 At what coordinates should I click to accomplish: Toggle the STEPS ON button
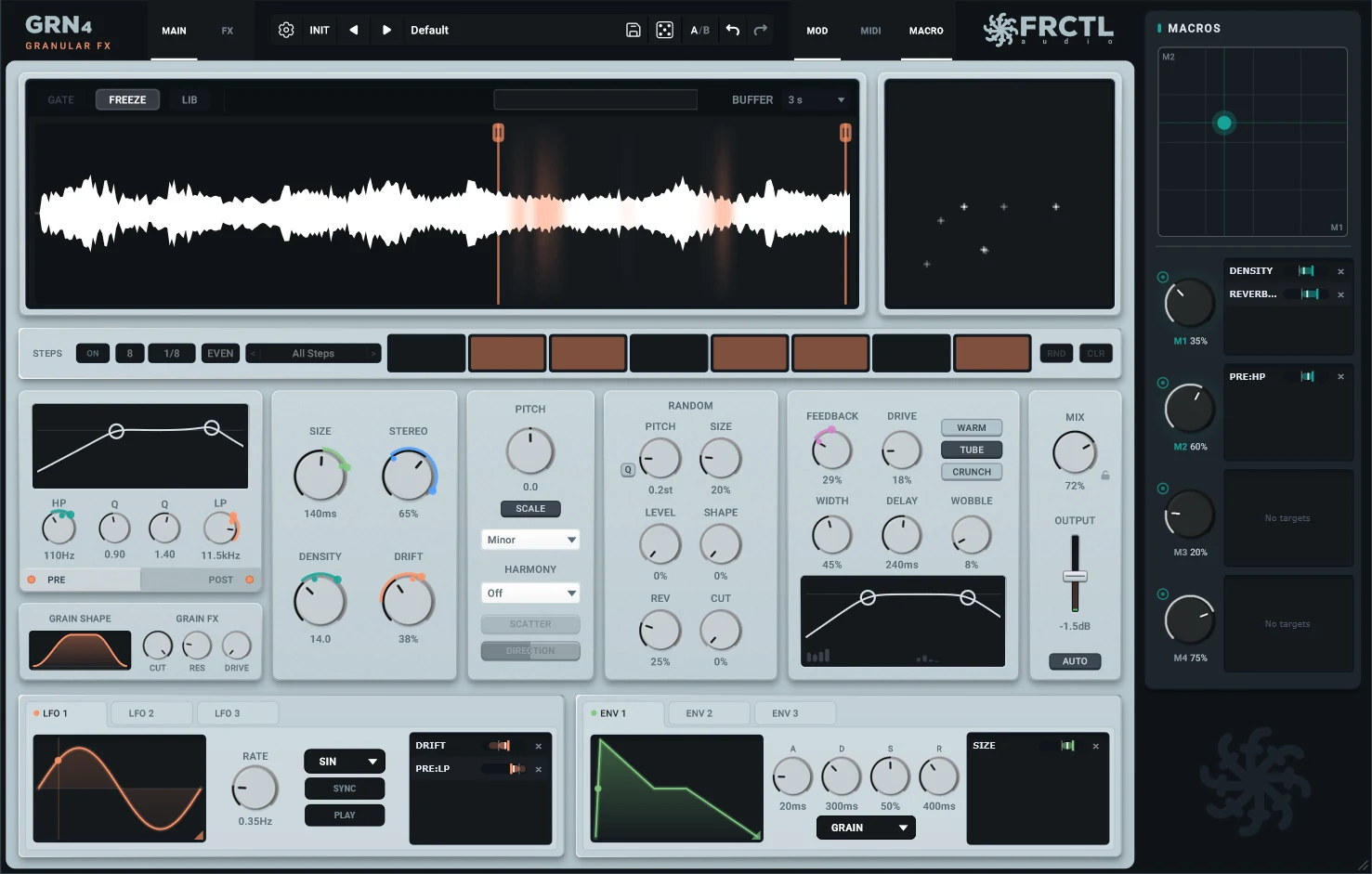pyautogui.click(x=93, y=354)
